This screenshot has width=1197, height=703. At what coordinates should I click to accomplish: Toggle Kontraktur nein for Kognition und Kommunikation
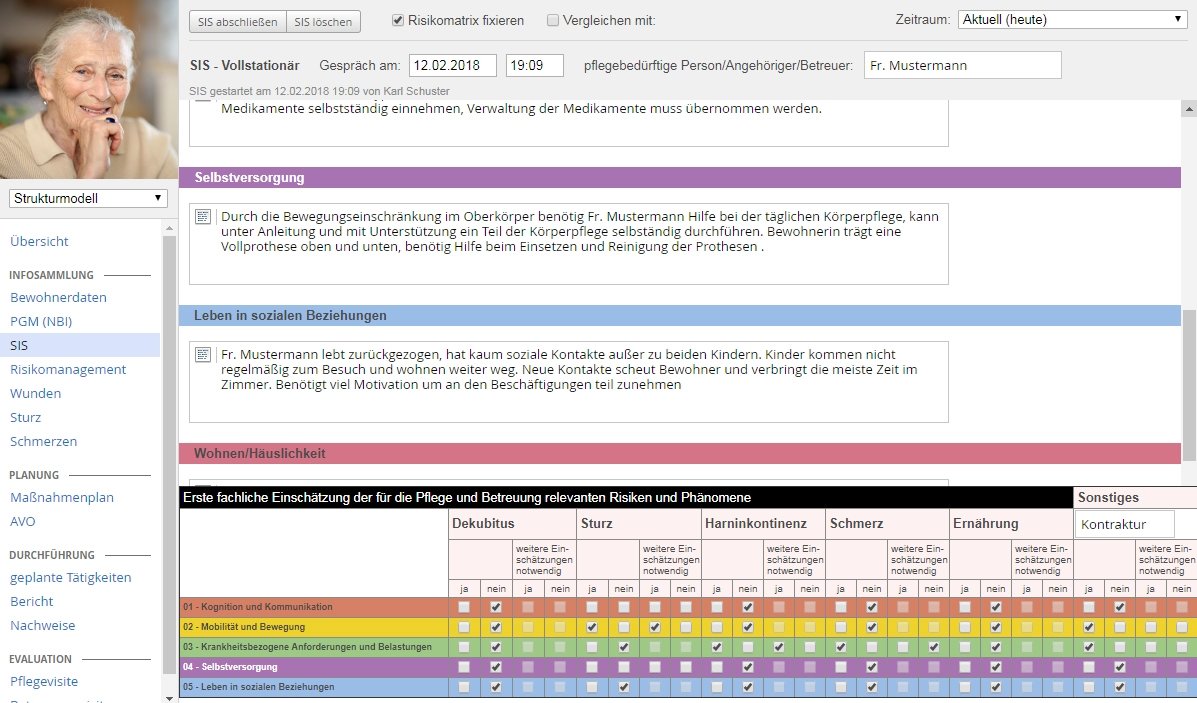1120,607
